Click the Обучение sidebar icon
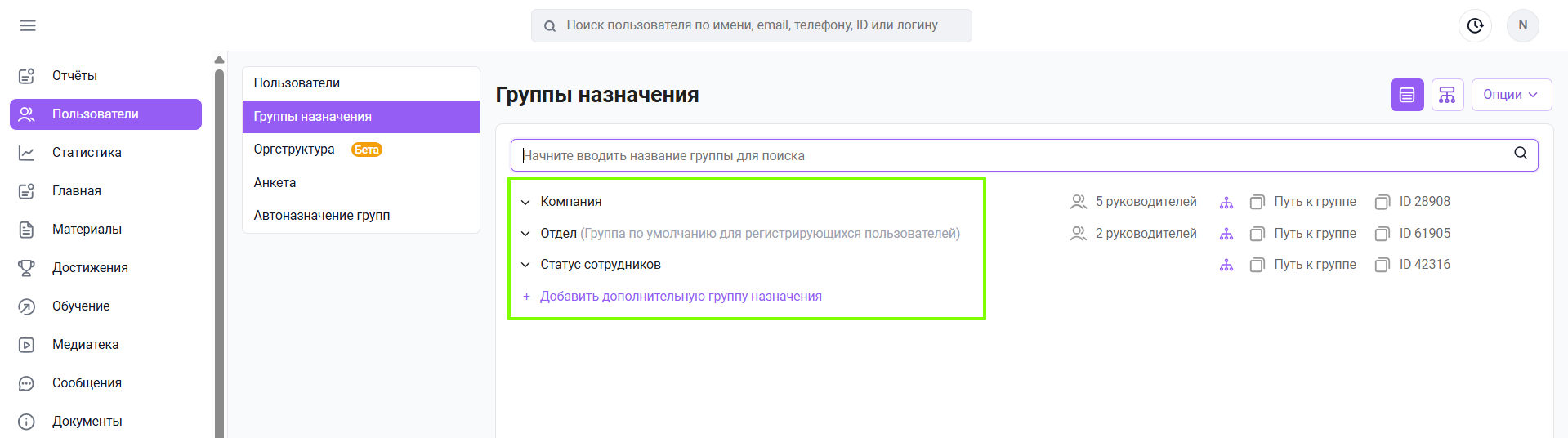The height and width of the screenshot is (438, 1568). click(x=26, y=306)
